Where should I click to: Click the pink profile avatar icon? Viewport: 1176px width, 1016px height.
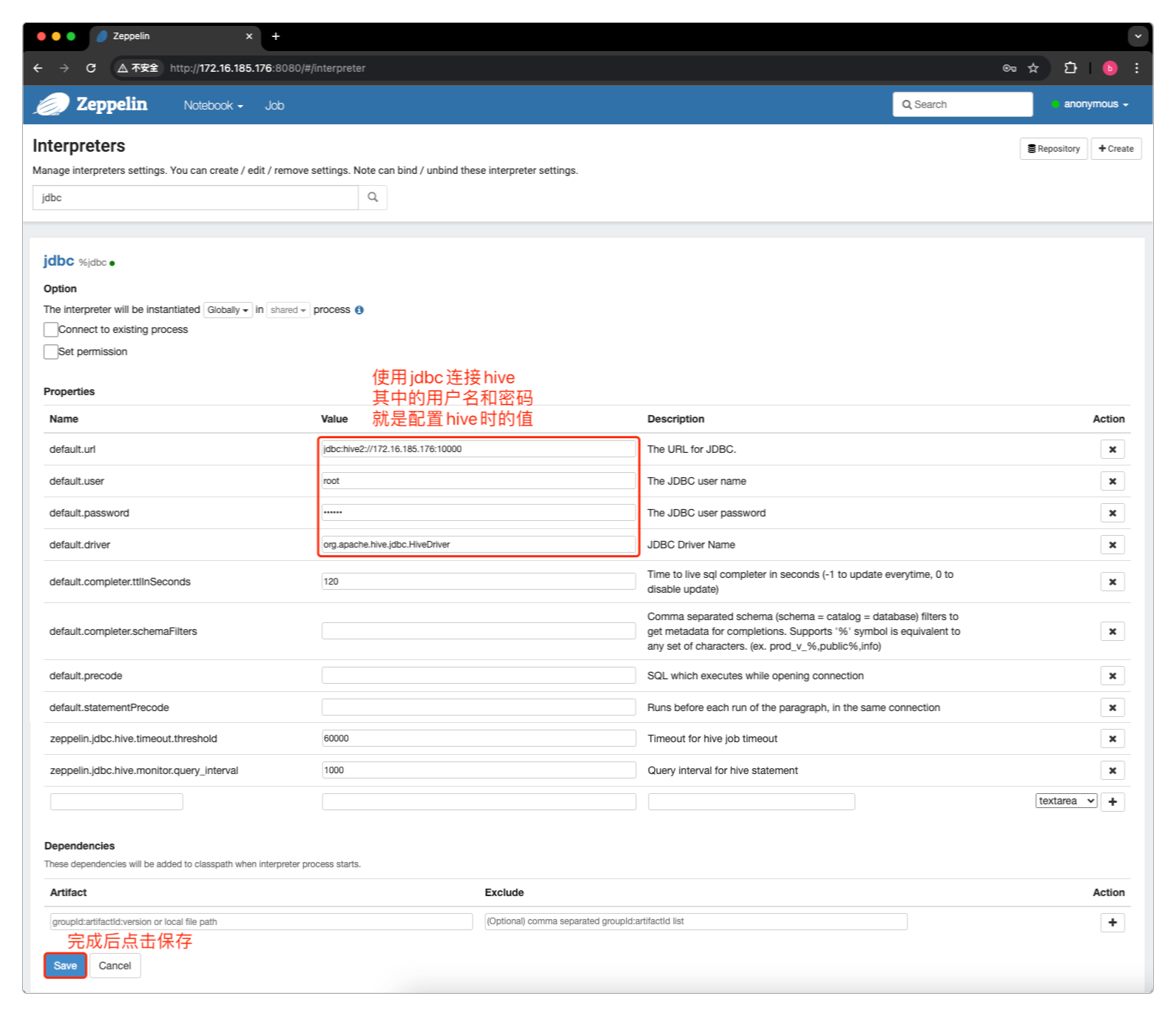[x=1109, y=68]
